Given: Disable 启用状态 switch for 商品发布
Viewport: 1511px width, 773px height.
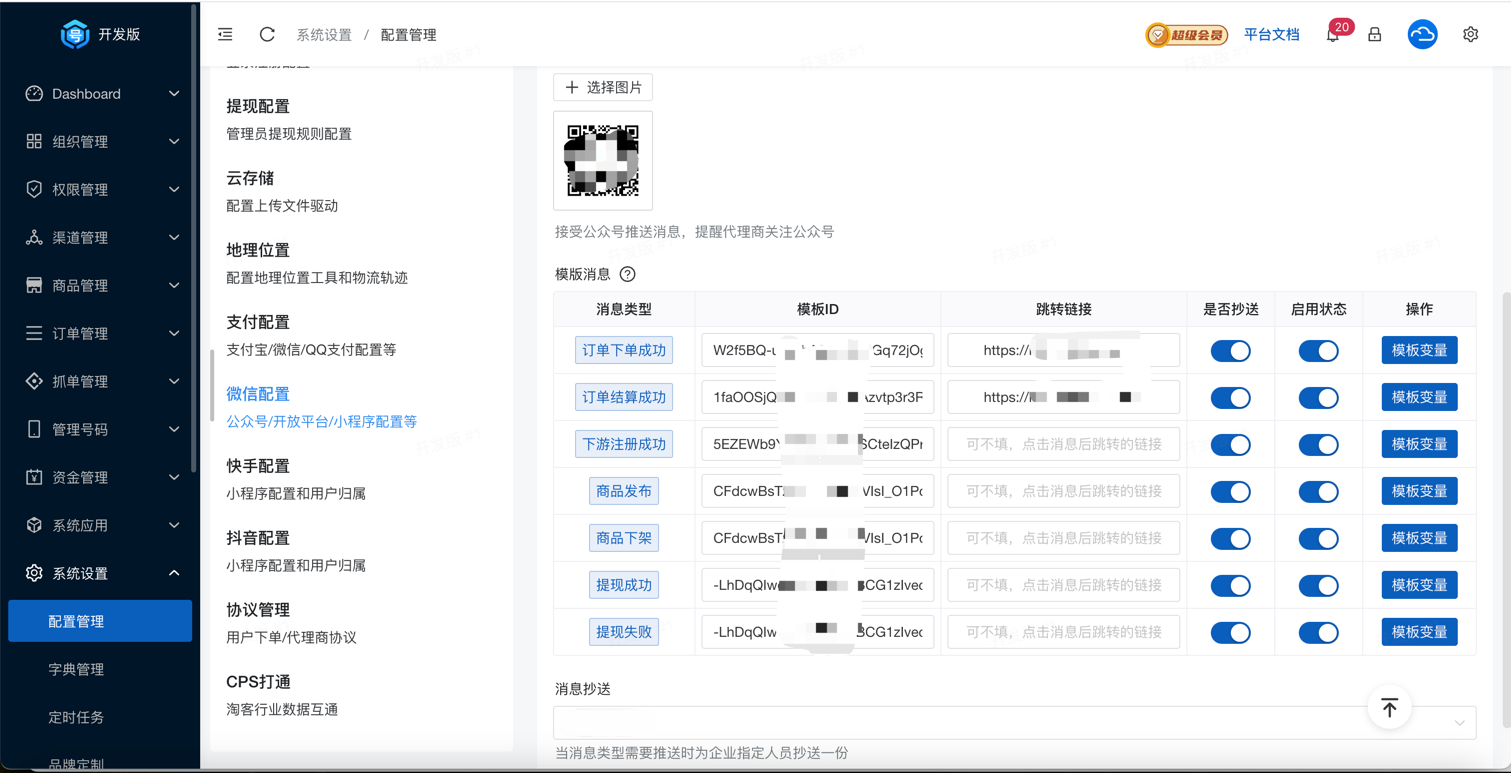Looking at the screenshot, I should [x=1318, y=492].
